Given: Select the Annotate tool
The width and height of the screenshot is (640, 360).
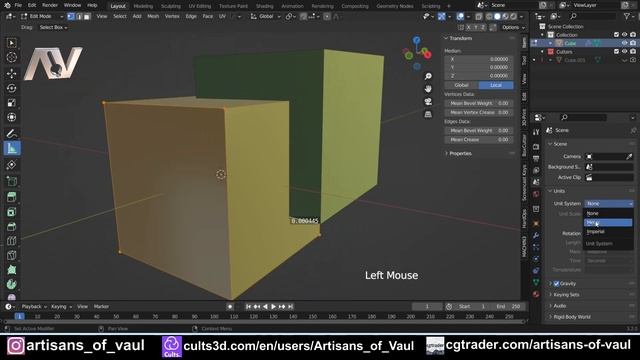Looking at the screenshot, I should (x=11, y=133).
